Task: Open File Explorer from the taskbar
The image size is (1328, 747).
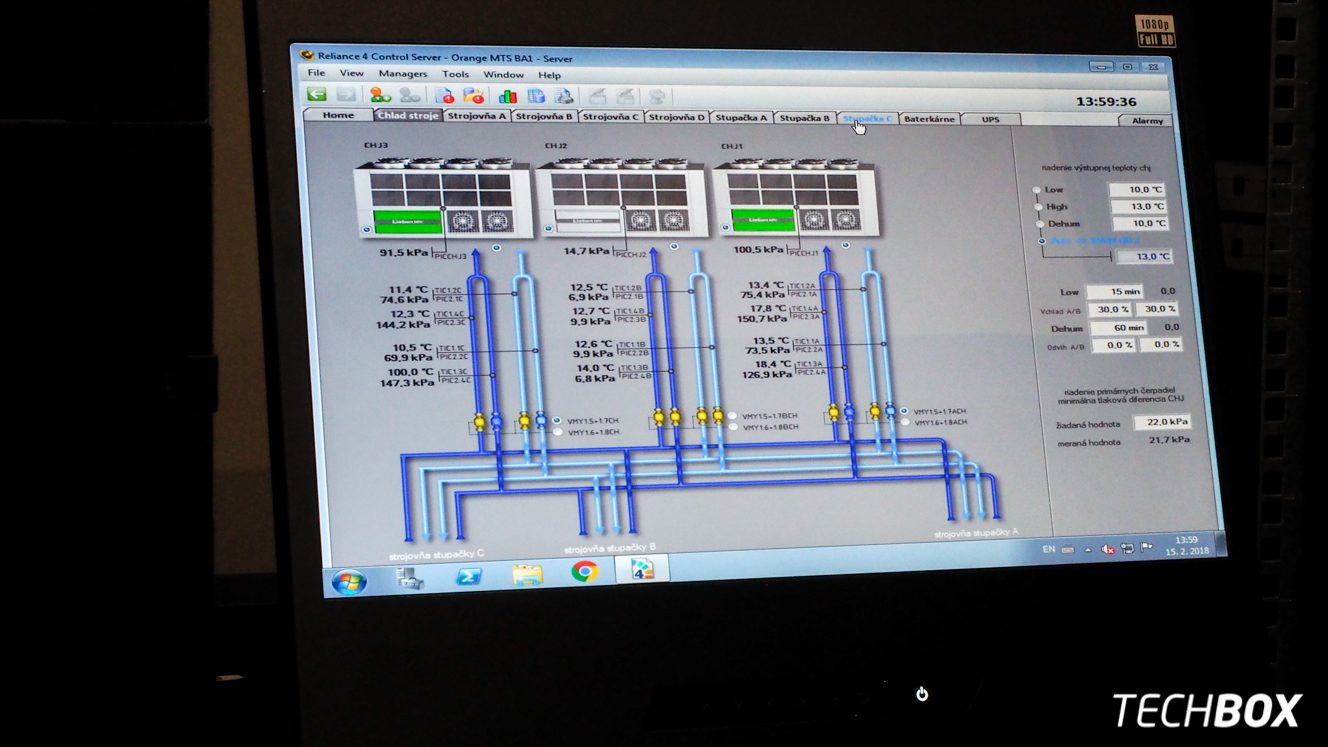Action: (x=527, y=574)
